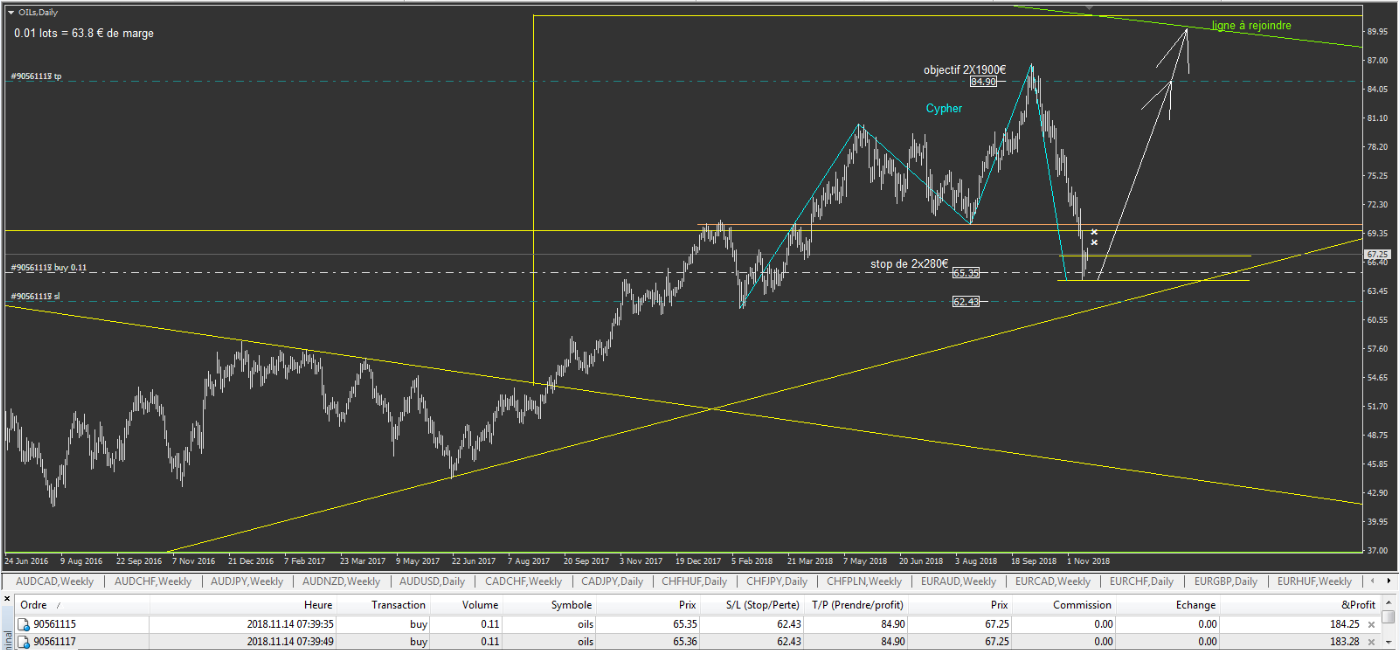Viewport: 1400px width, 650px height.
Task: Open the EURAUD,Weekly chart tab
Action: (958, 581)
